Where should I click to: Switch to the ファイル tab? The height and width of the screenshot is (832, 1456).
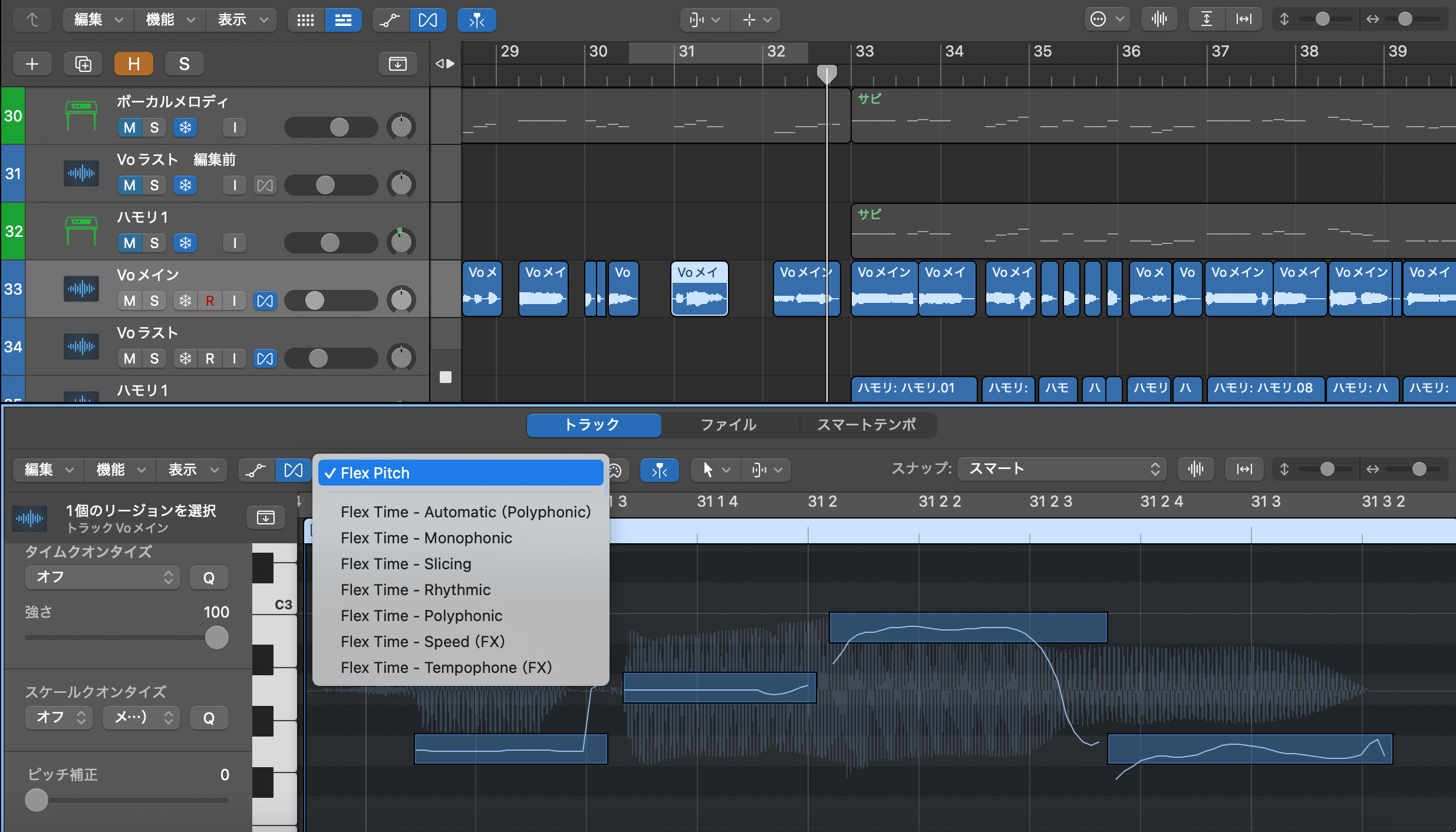pyautogui.click(x=728, y=425)
